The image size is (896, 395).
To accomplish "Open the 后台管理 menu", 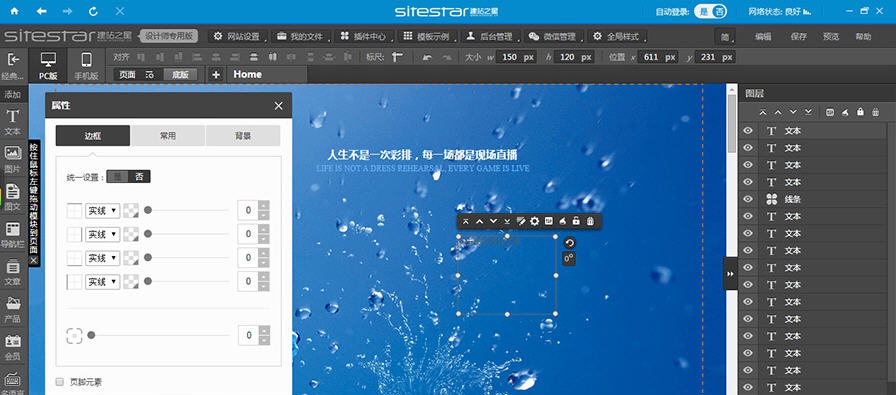I will tap(490, 36).
